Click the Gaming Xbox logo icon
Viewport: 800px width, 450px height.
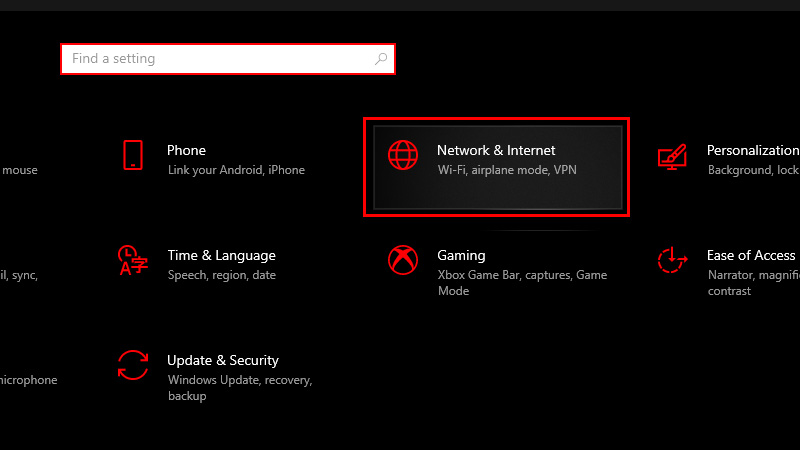tap(403, 260)
